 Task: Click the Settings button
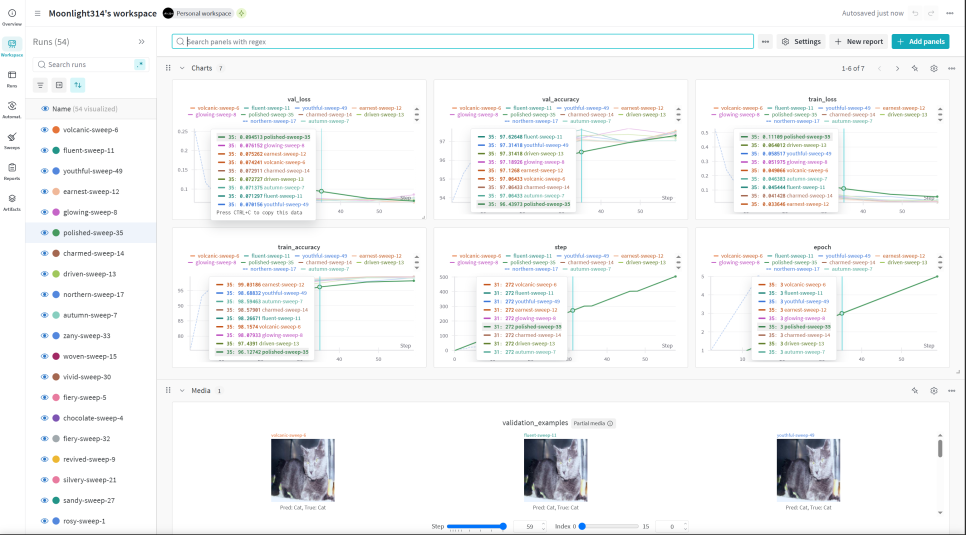tap(801, 41)
